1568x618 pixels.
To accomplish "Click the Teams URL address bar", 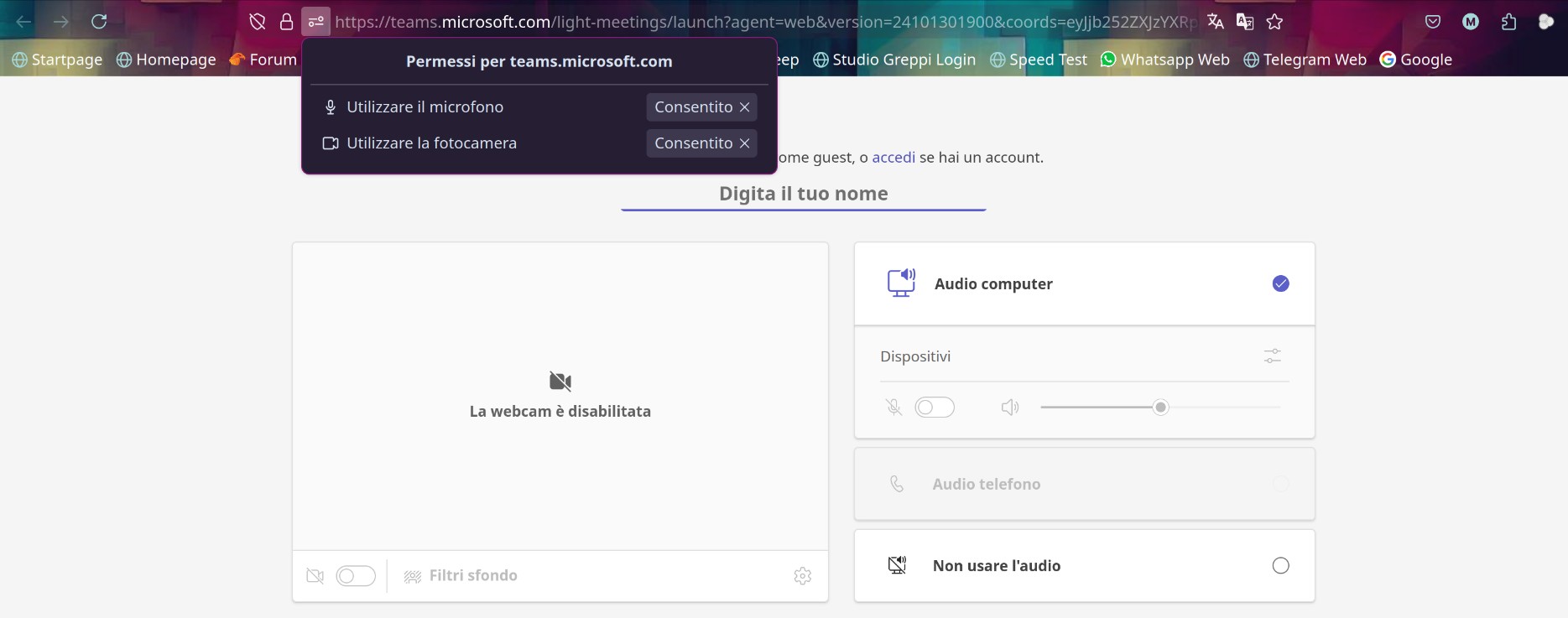I will click(766, 22).
